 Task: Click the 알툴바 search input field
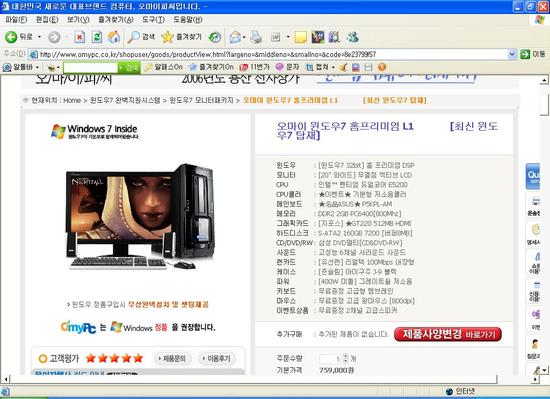click(90, 67)
